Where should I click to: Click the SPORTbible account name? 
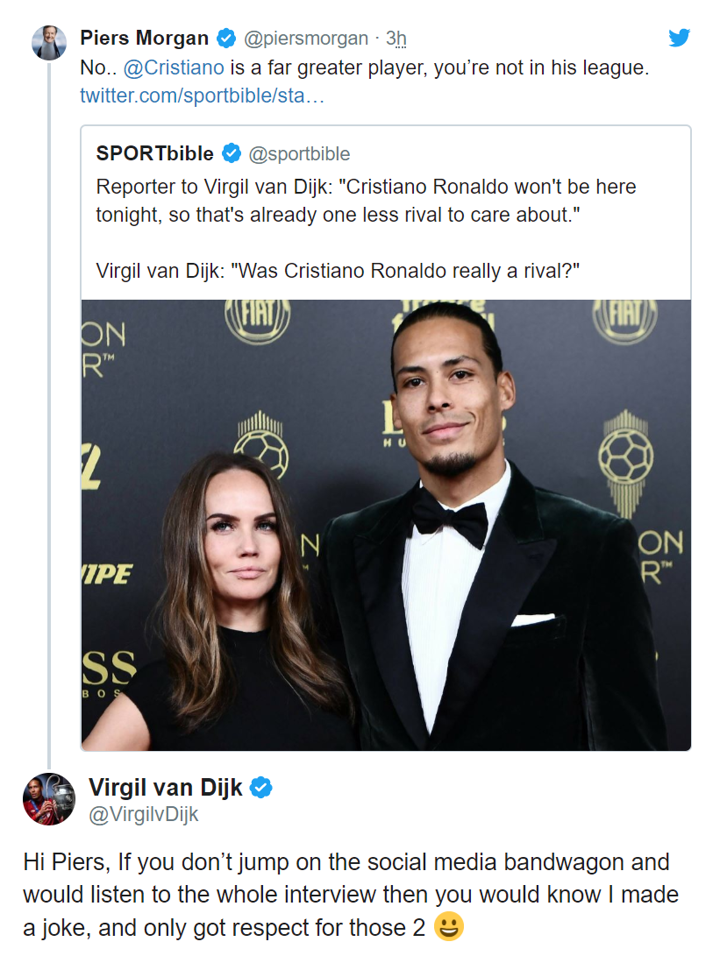pyautogui.click(x=155, y=154)
